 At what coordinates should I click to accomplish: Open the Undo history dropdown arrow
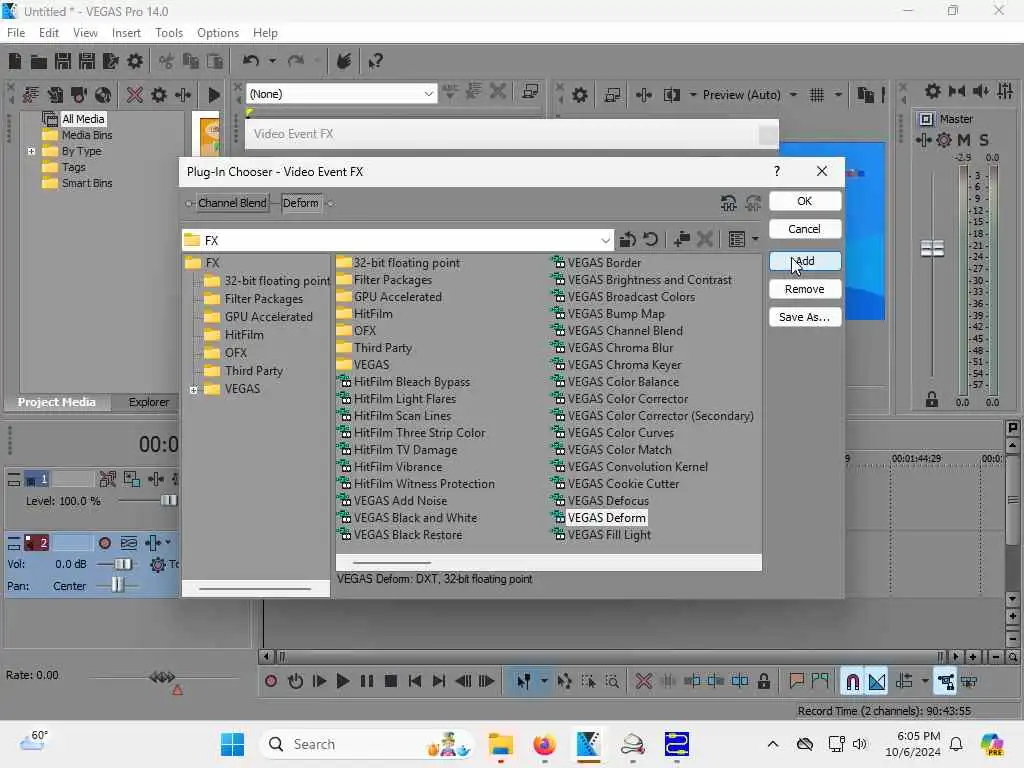(x=272, y=61)
